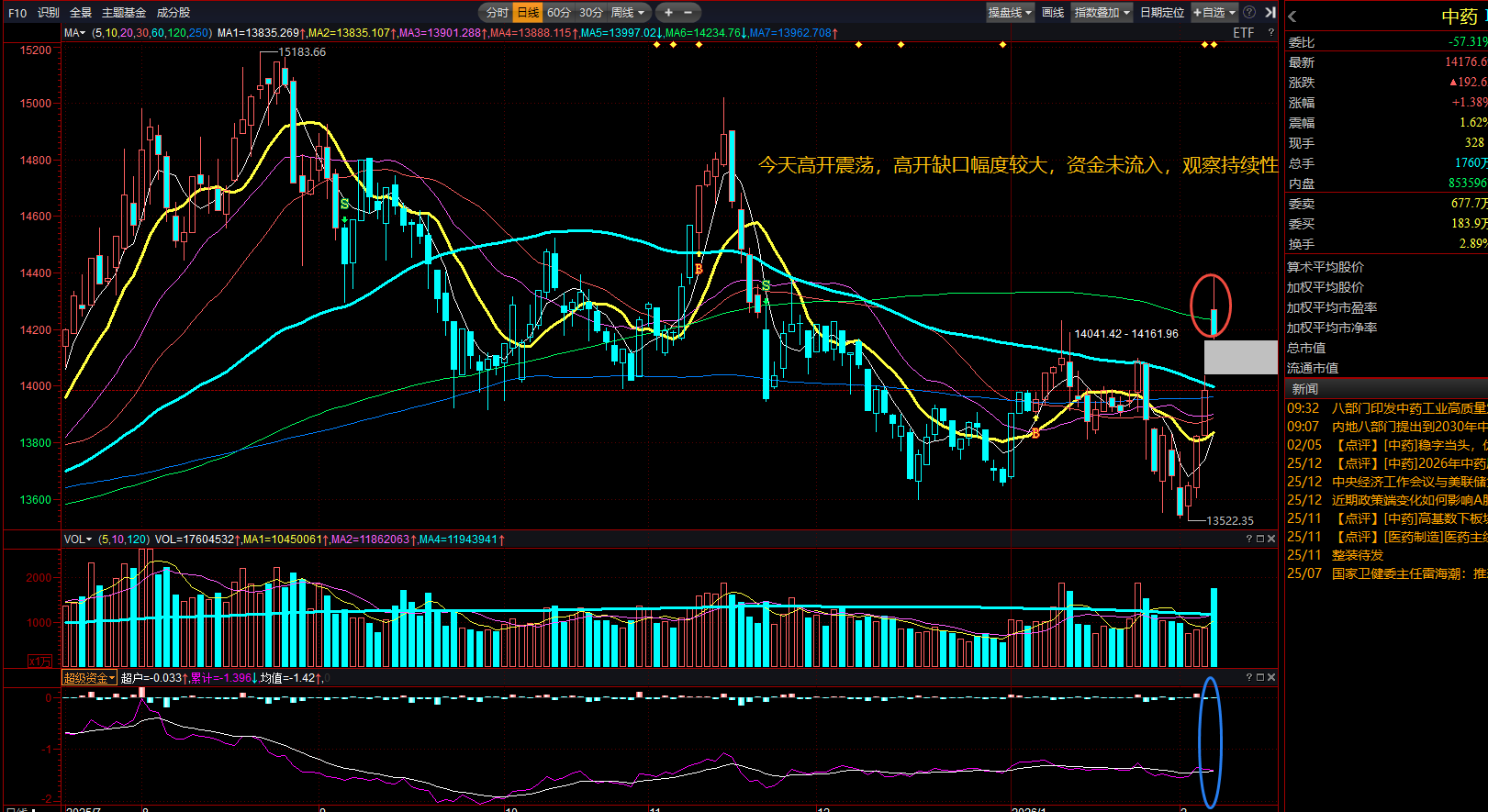The height and width of the screenshot is (812, 1488).
Task: Click the zoom in plus button
Action: tap(668, 12)
